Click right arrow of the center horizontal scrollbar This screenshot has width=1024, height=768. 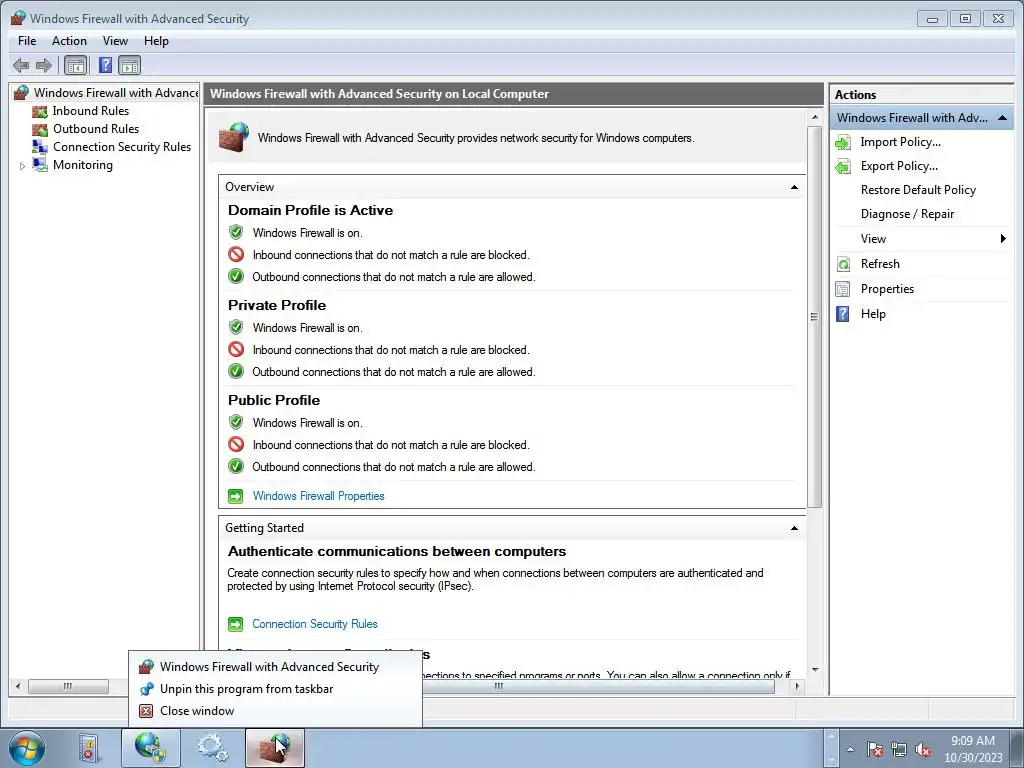797,686
